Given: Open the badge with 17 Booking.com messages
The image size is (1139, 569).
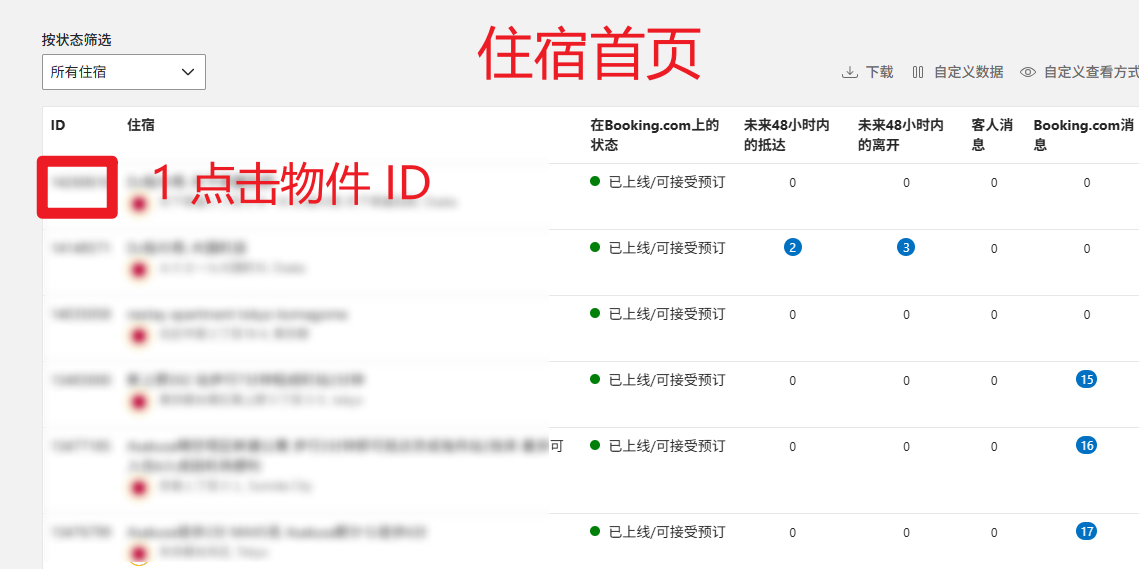Looking at the screenshot, I should click(x=1086, y=531).
